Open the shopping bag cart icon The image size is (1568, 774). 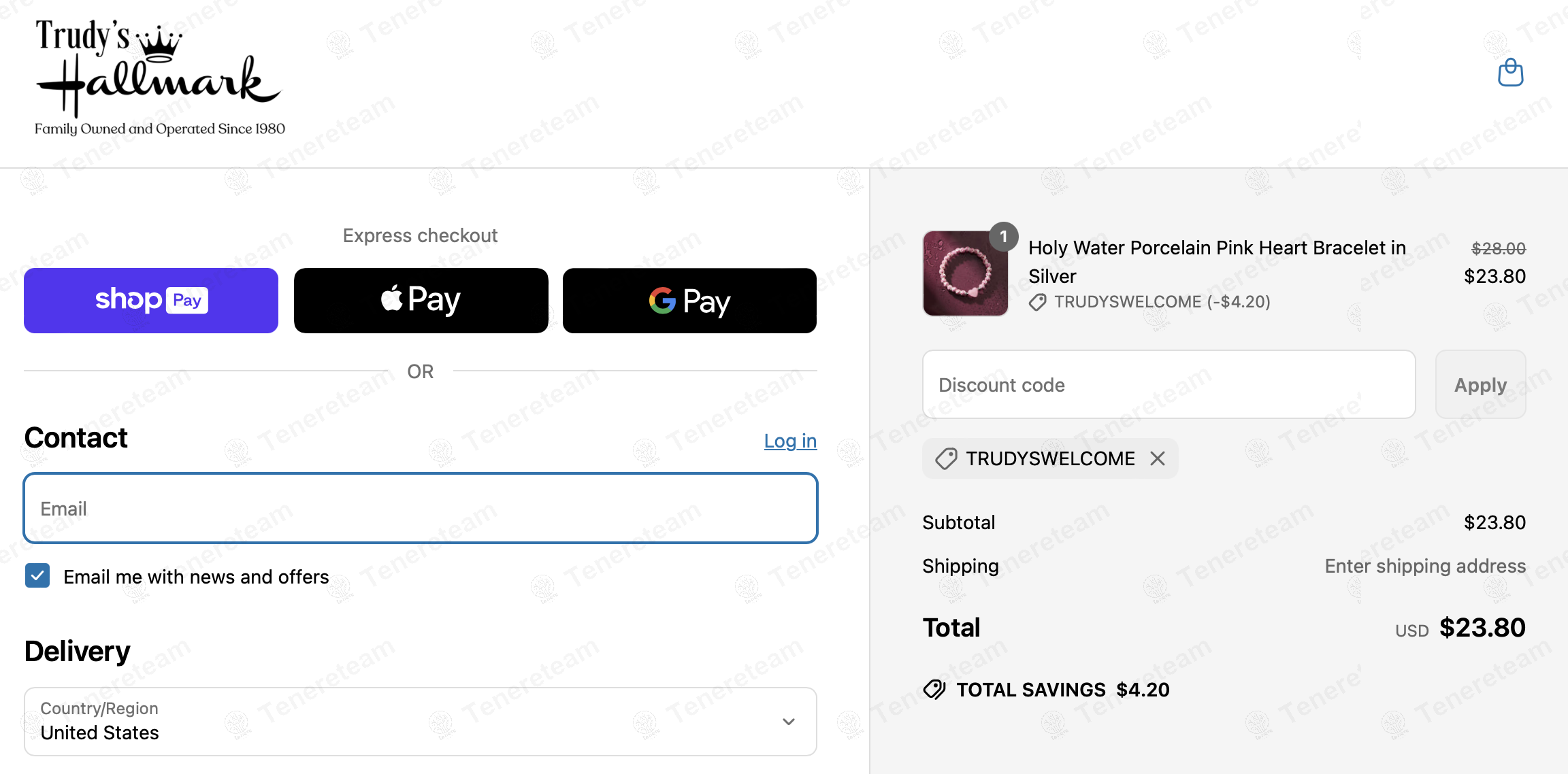pyautogui.click(x=1510, y=73)
